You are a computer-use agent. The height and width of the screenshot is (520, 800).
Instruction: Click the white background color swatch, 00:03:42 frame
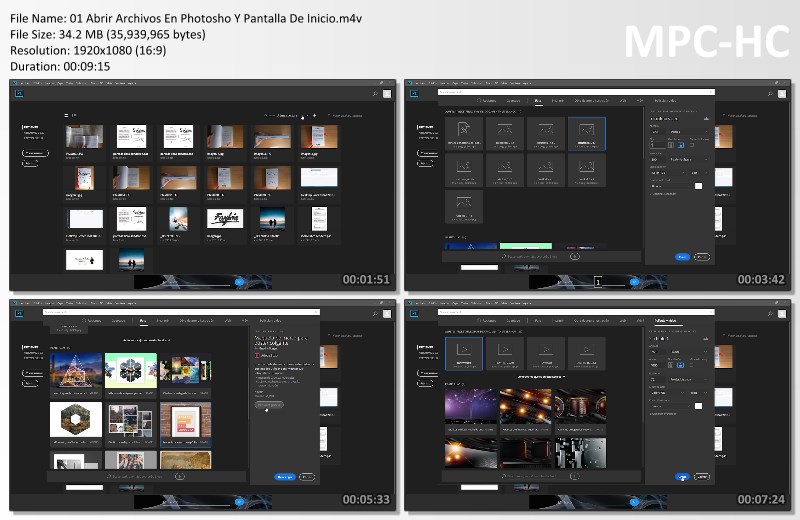[x=698, y=186]
